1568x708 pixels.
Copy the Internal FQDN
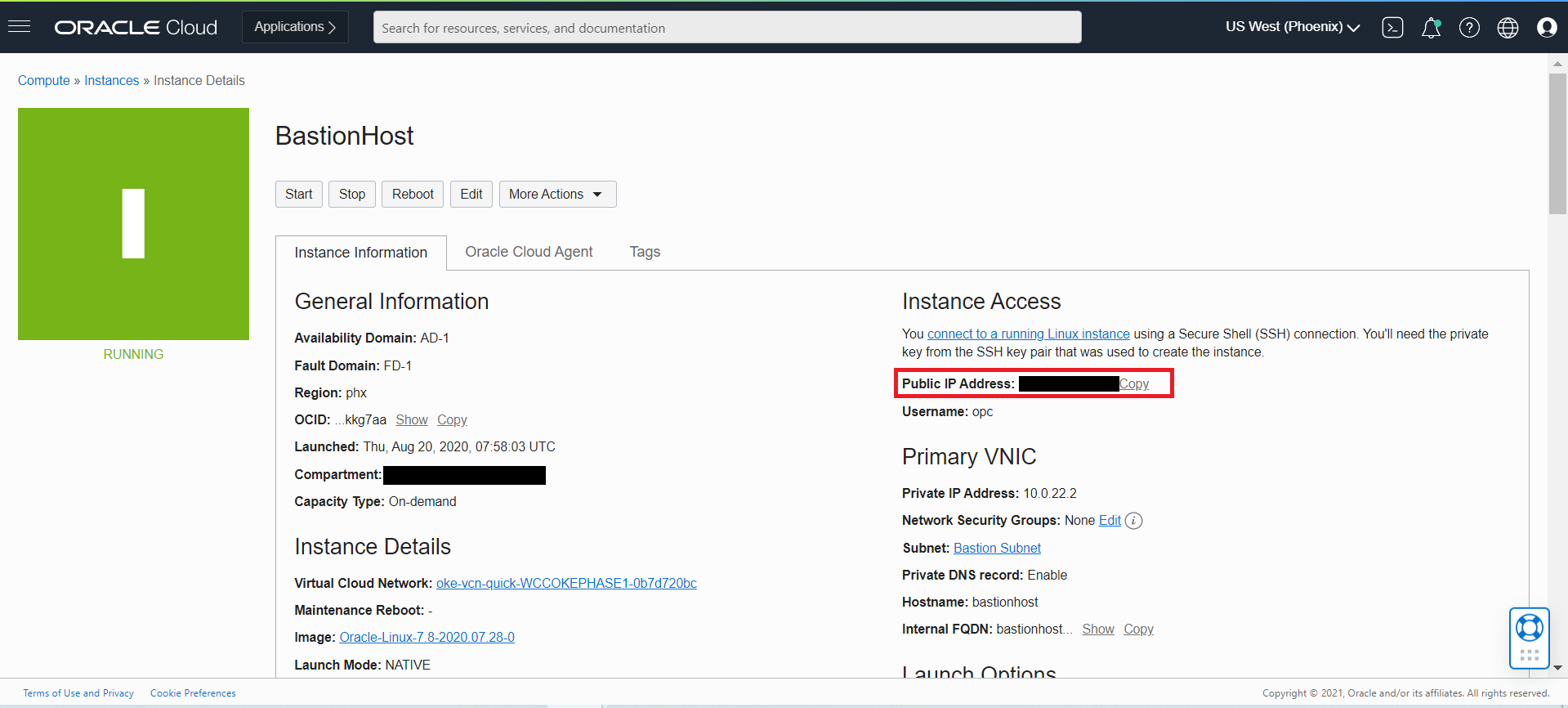[x=1138, y=629]
